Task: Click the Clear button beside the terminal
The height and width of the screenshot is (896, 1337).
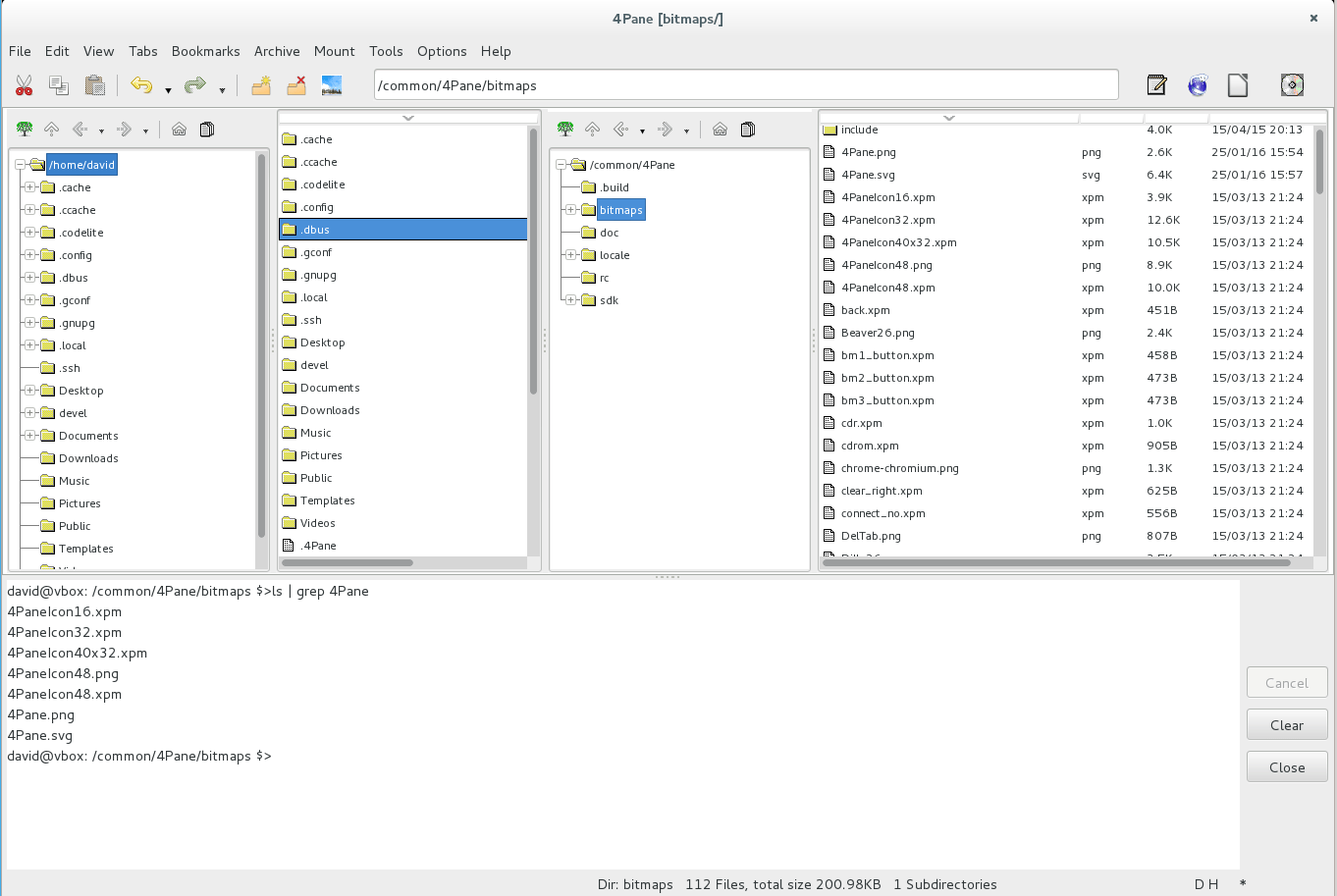Action: 1287,725
